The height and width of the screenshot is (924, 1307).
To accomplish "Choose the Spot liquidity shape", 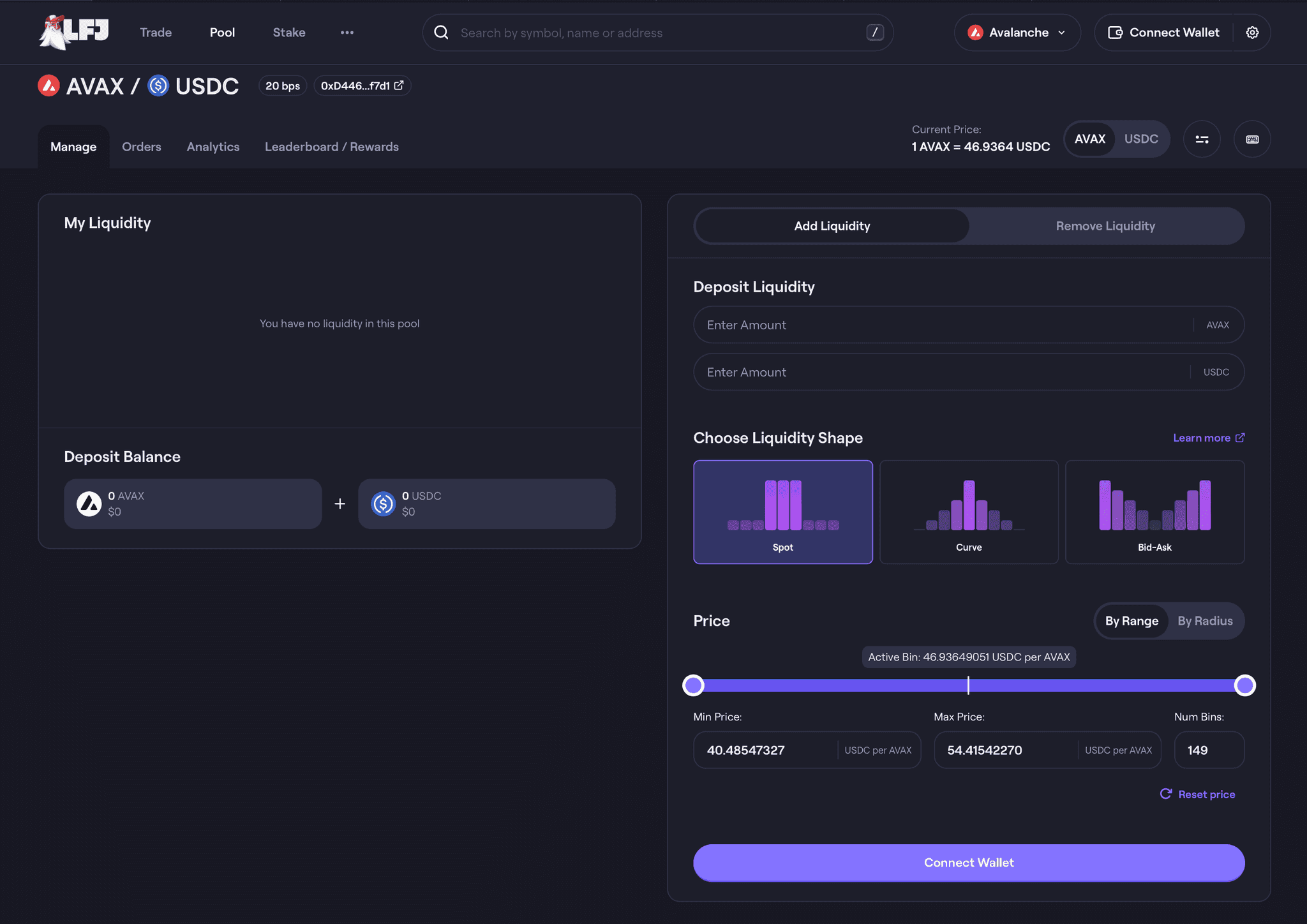I will pyautogui.click(x=782, y=512).
